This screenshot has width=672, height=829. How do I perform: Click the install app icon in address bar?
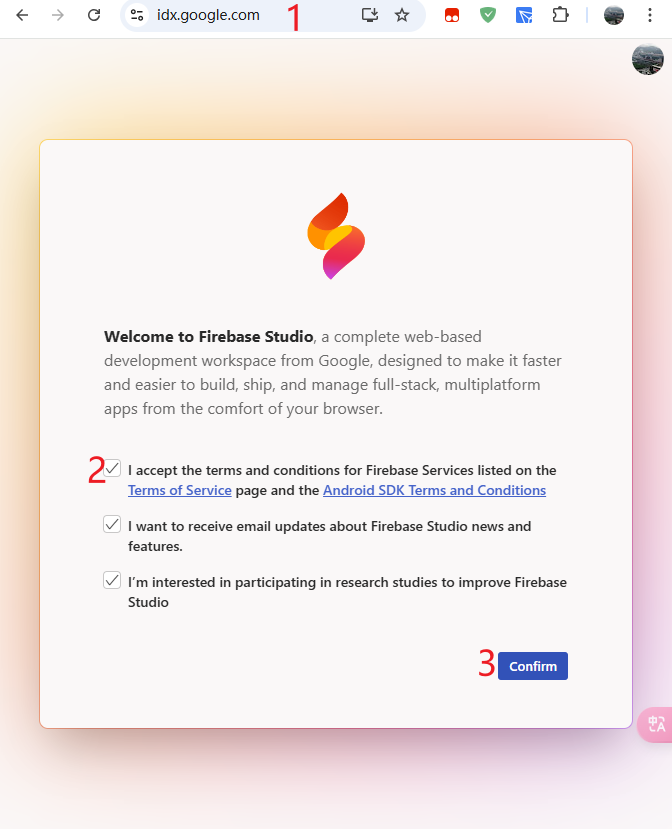(x=370, y=15)
